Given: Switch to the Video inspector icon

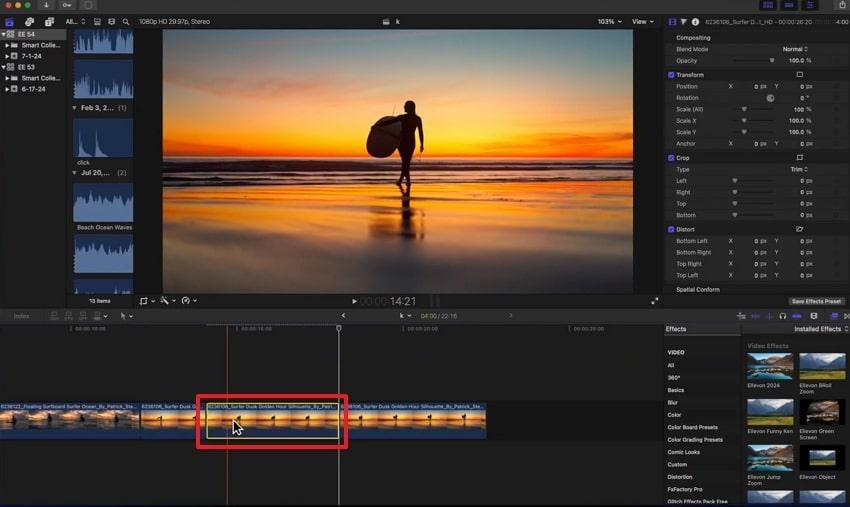Looking at the screenshot, I should click(x=672, y=22).
